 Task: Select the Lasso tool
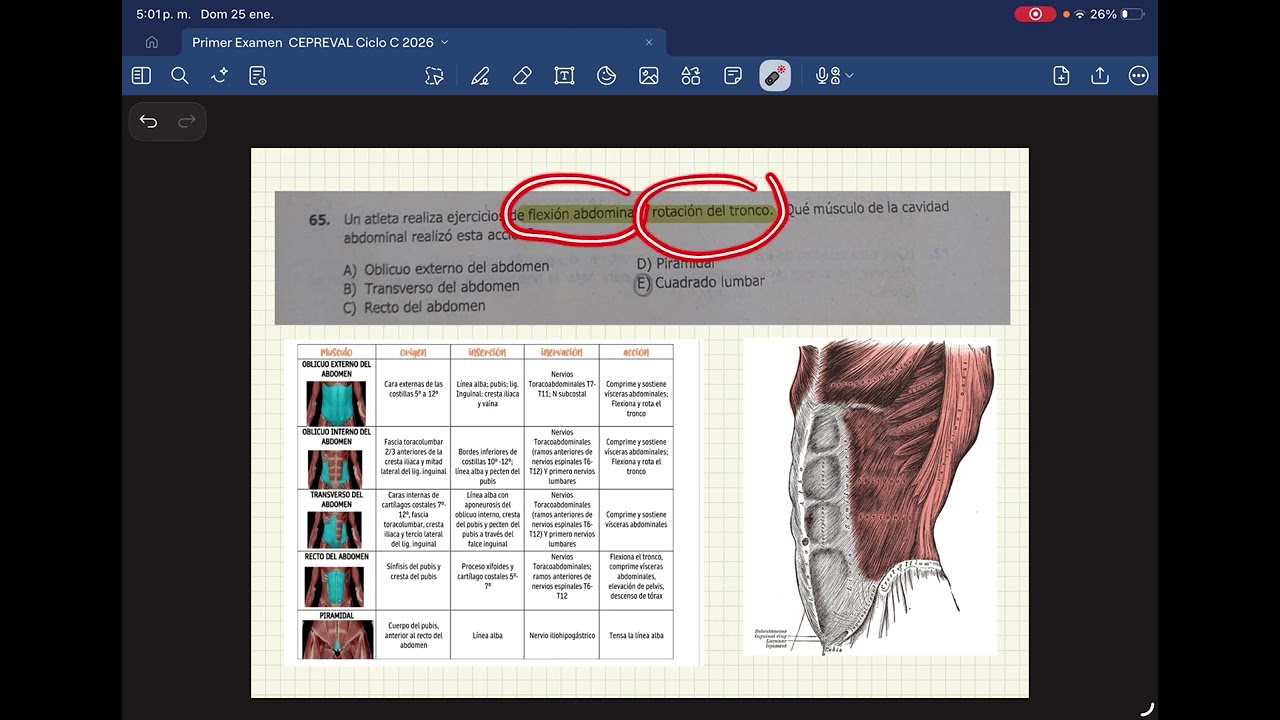[434, 76]
